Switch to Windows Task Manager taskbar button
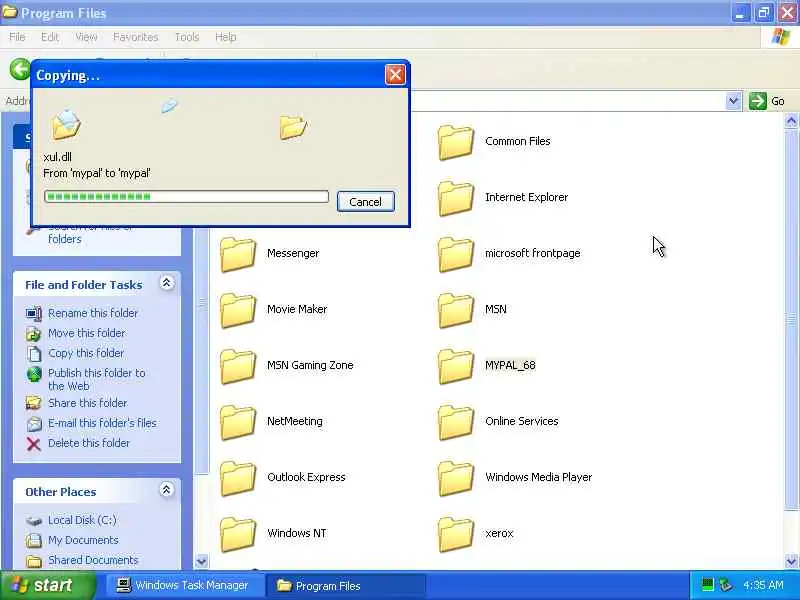800x600 pixels. coord(184,585)
